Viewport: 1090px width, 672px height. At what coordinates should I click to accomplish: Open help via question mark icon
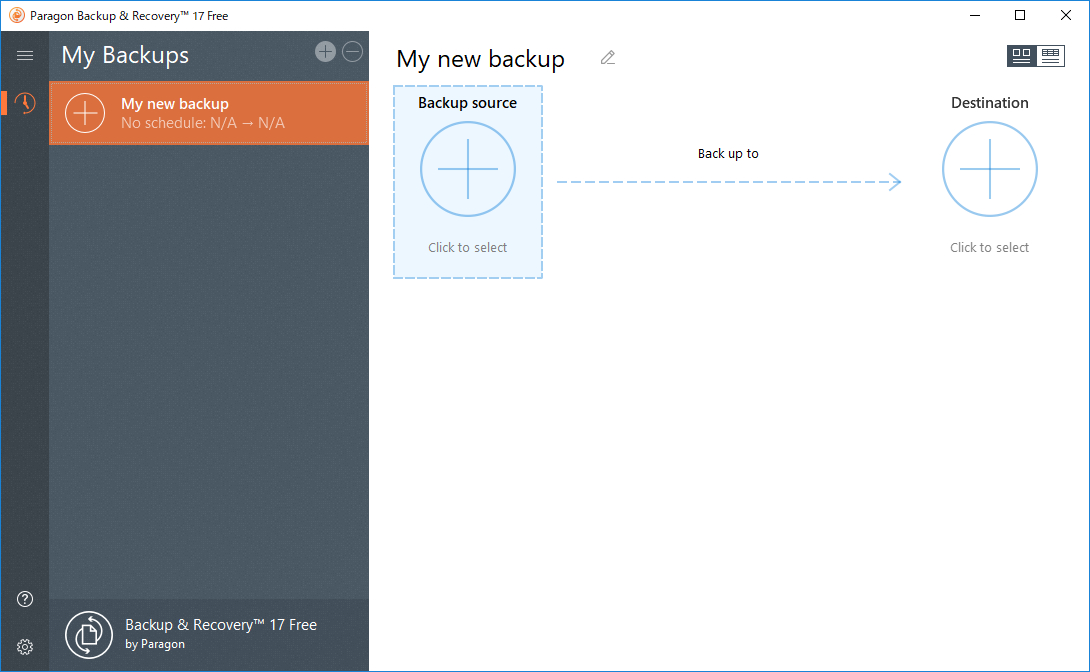(x=25, y=599)
